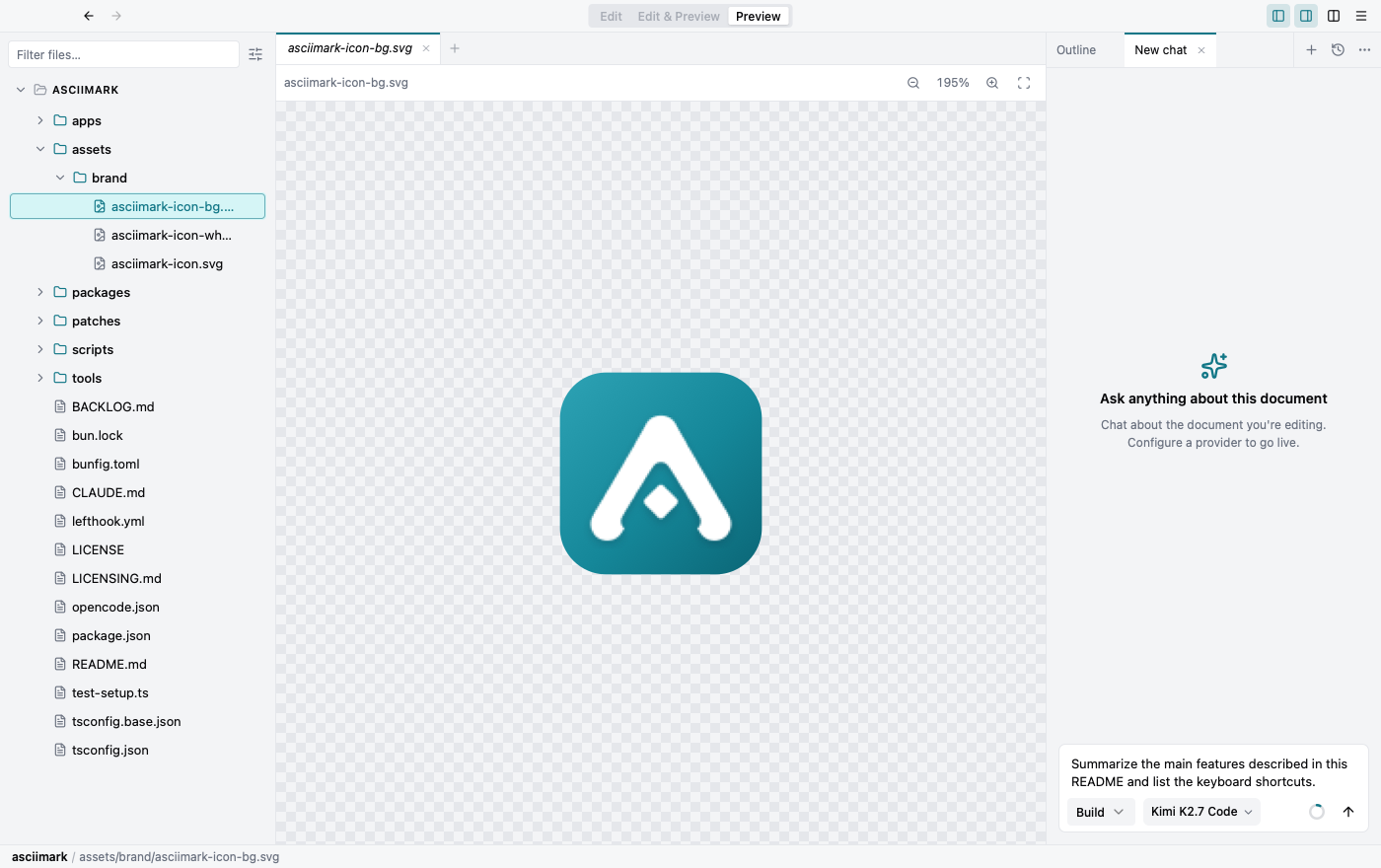The width and height of the screenshot is (1381, 868).
Task: Zoom in the SVG preview
Action: 992,83
